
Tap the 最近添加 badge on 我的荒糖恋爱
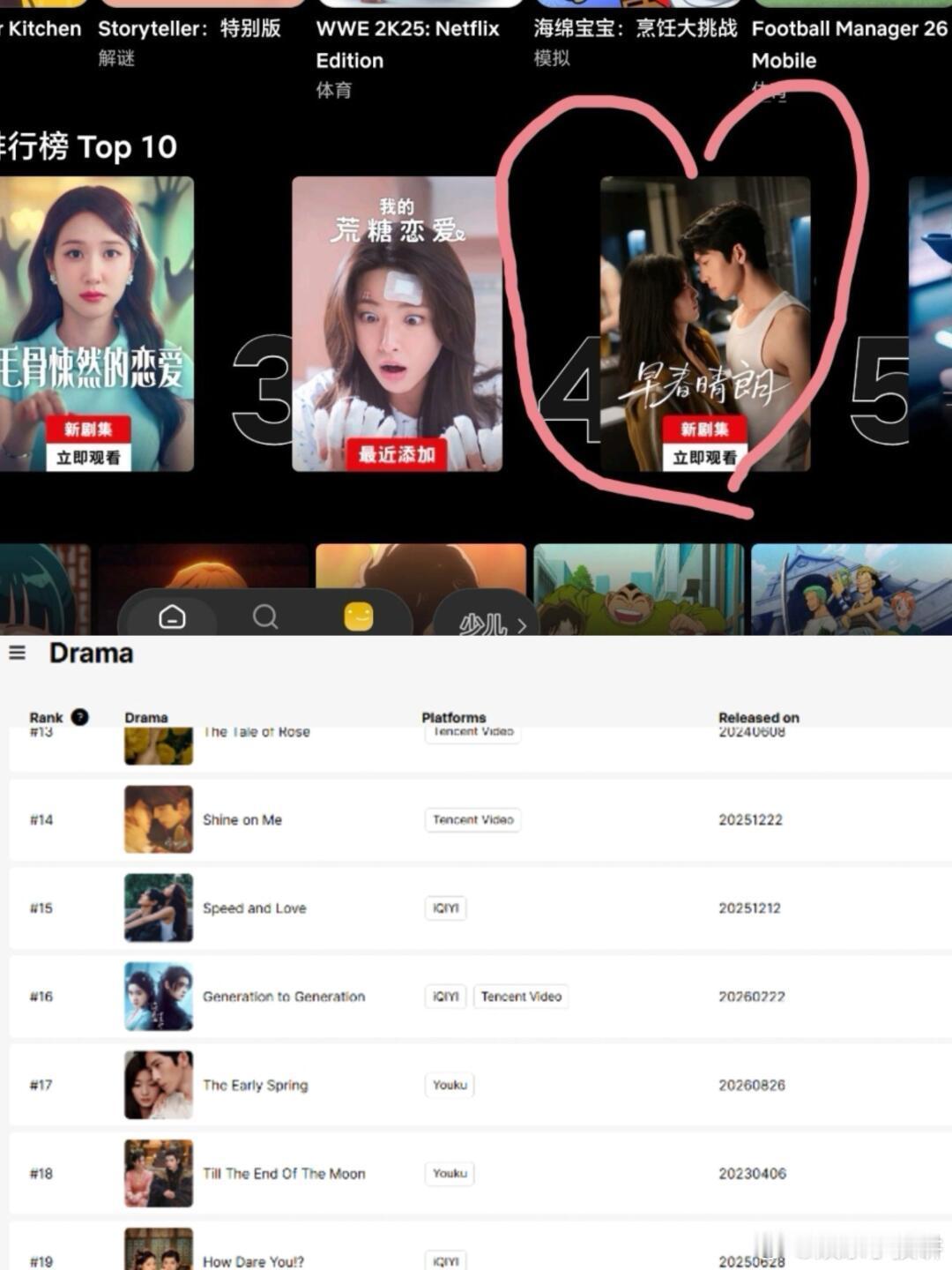click(397, 454)
